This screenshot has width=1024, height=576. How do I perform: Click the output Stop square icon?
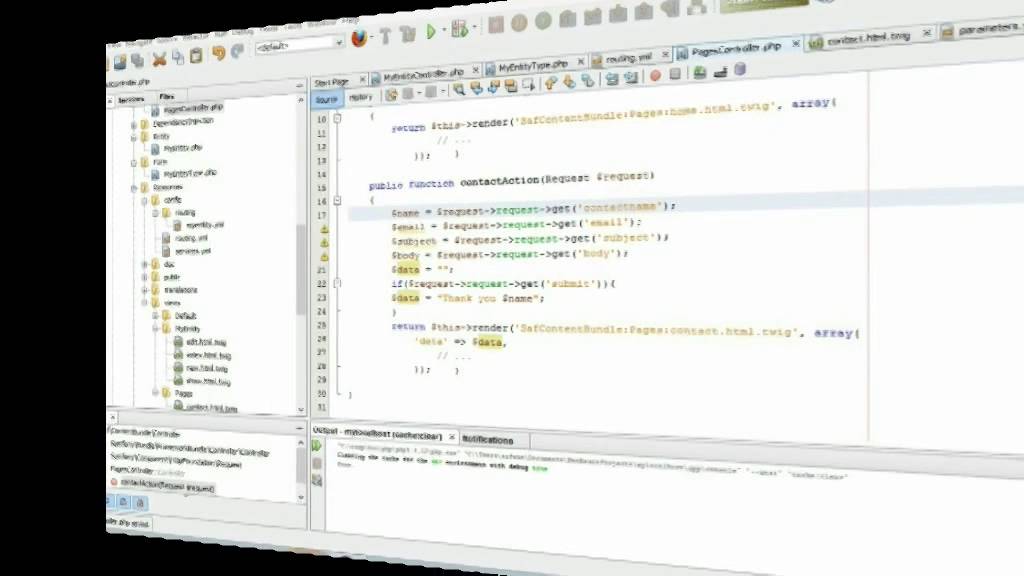[317, 463]
